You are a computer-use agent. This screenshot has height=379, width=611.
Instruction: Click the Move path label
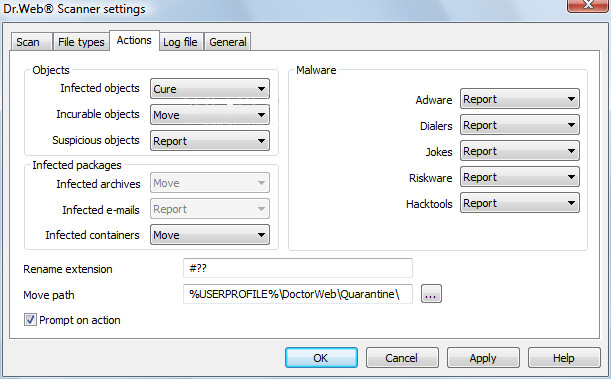49,295
